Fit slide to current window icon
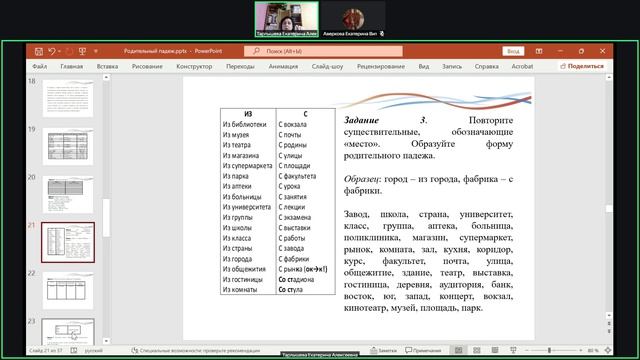640x360 pixels. coord(608,350)
